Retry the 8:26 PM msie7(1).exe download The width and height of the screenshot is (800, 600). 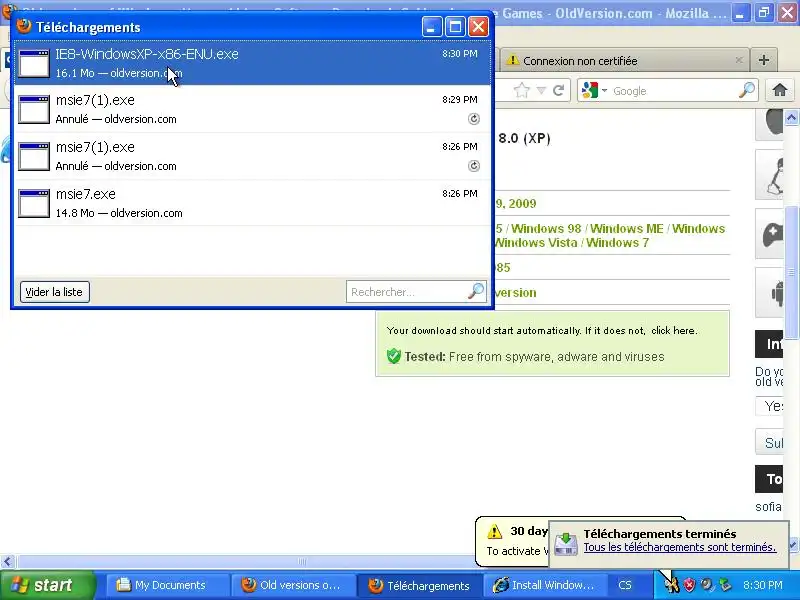coord(473,166)
